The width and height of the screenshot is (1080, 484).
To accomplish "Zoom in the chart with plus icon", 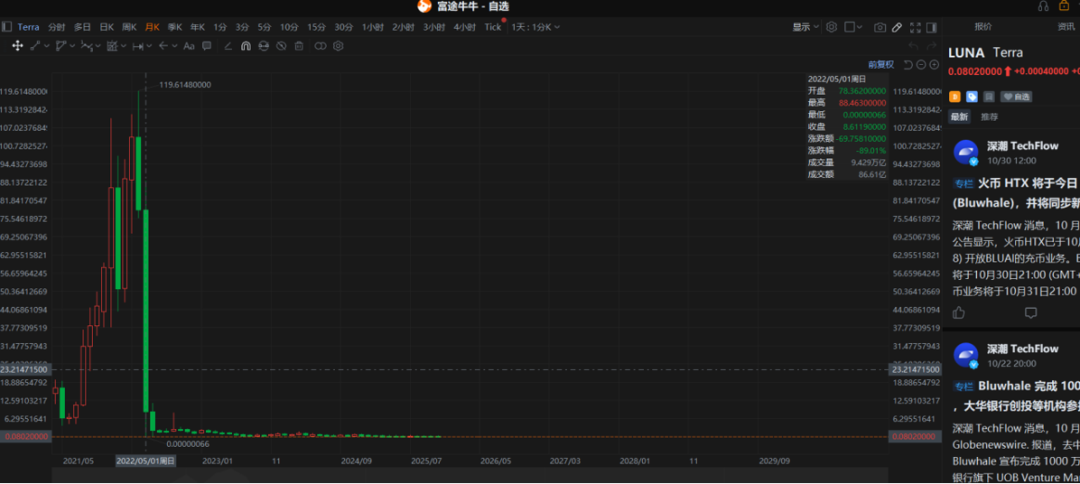I will click(934, 65).
